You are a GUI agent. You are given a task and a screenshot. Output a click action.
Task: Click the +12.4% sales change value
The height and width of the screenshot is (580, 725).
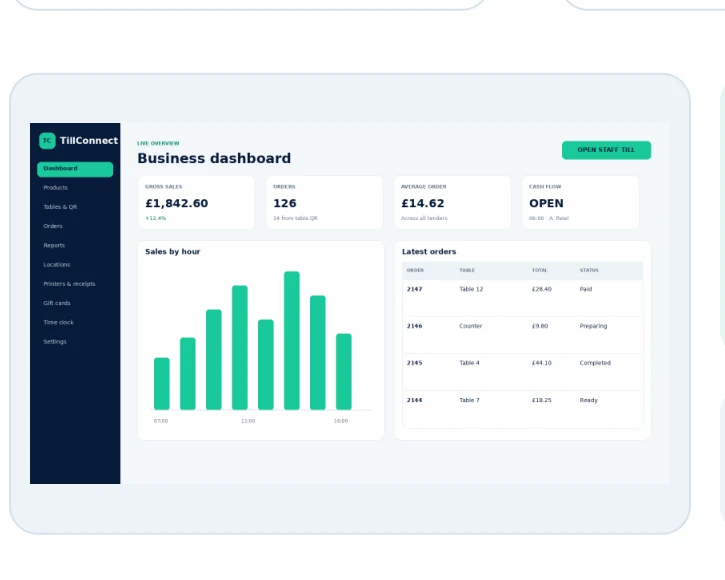tap(156, 218)
